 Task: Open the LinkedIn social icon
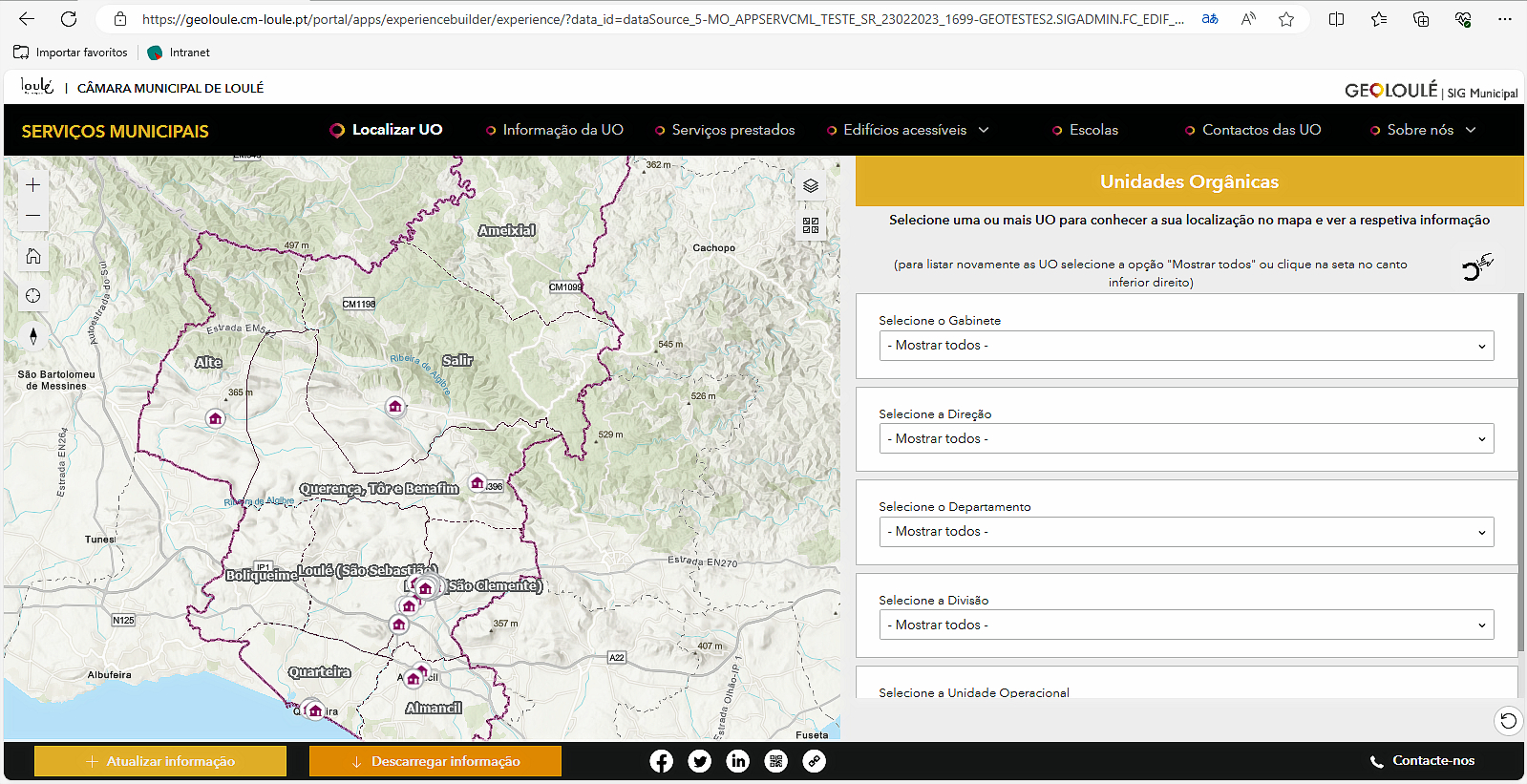coord(737,761)
